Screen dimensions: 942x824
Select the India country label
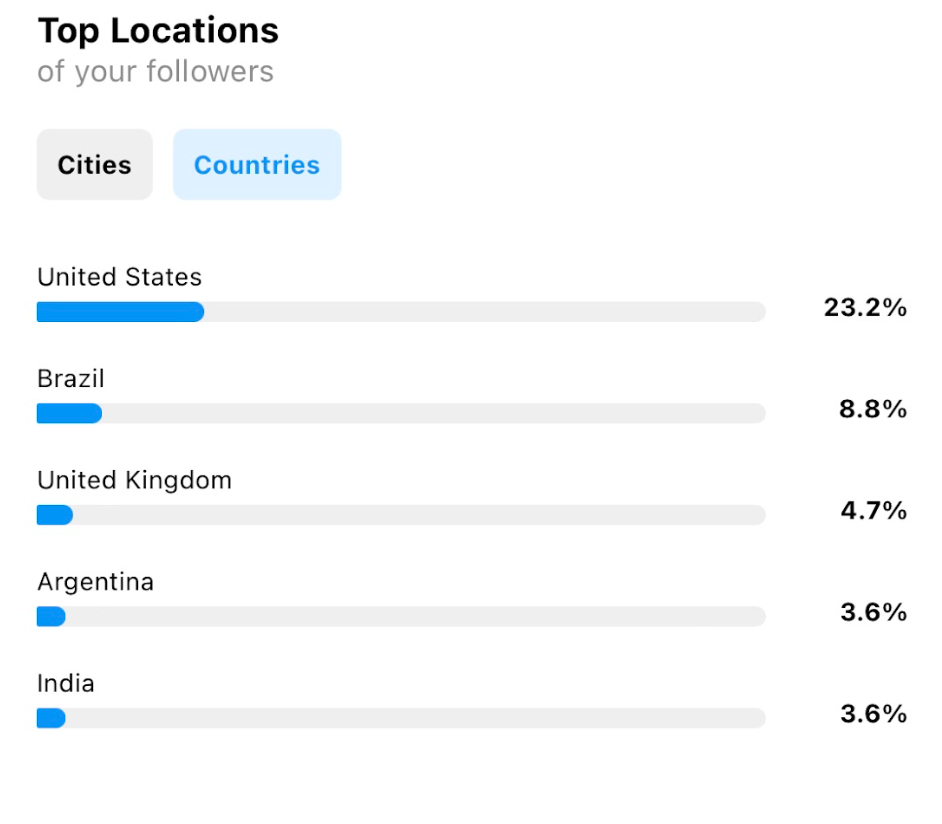coord(66,683)
